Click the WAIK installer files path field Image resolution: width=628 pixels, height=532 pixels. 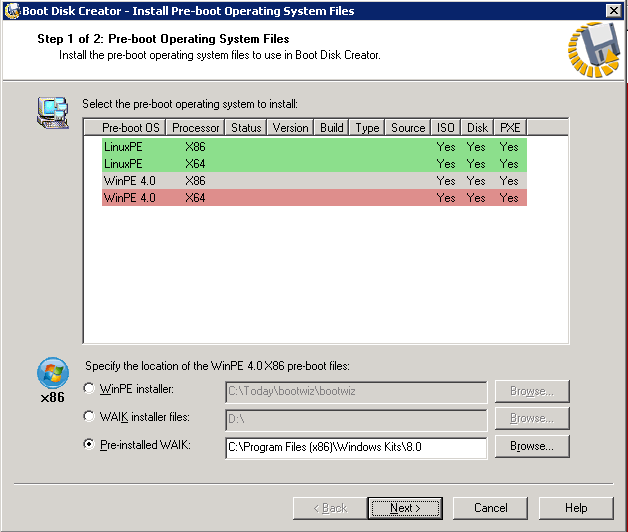click(356, 419)
